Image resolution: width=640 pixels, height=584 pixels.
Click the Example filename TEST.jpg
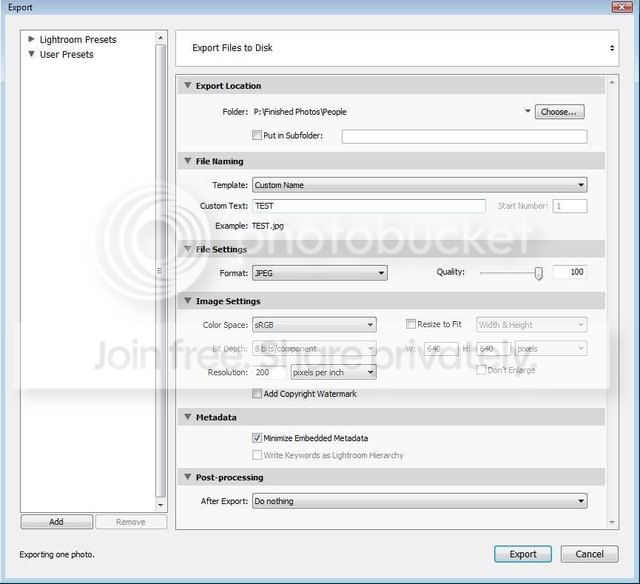pyautogui.click(x=268, y=226)
